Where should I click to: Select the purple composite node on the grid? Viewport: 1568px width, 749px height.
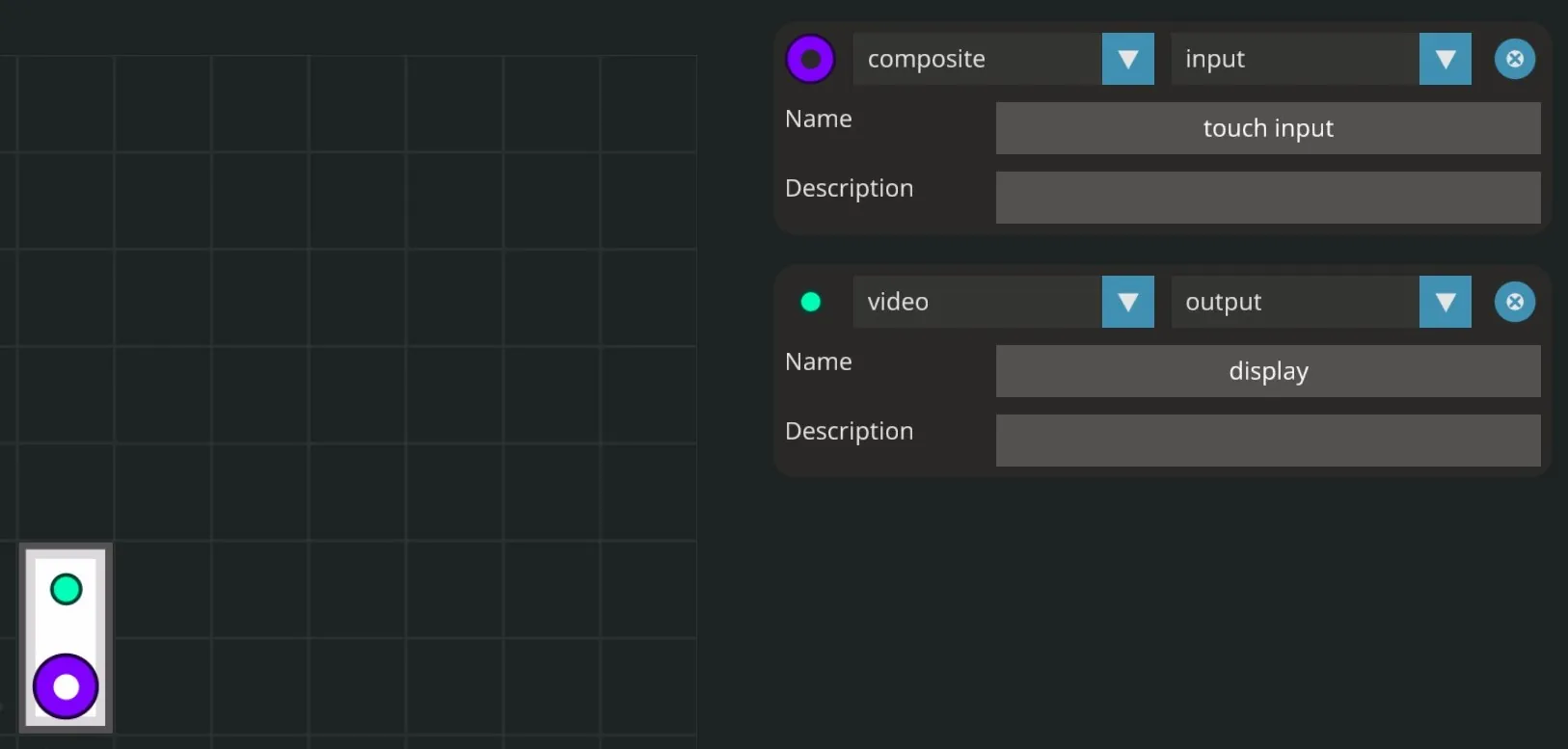tap(66, 686)
